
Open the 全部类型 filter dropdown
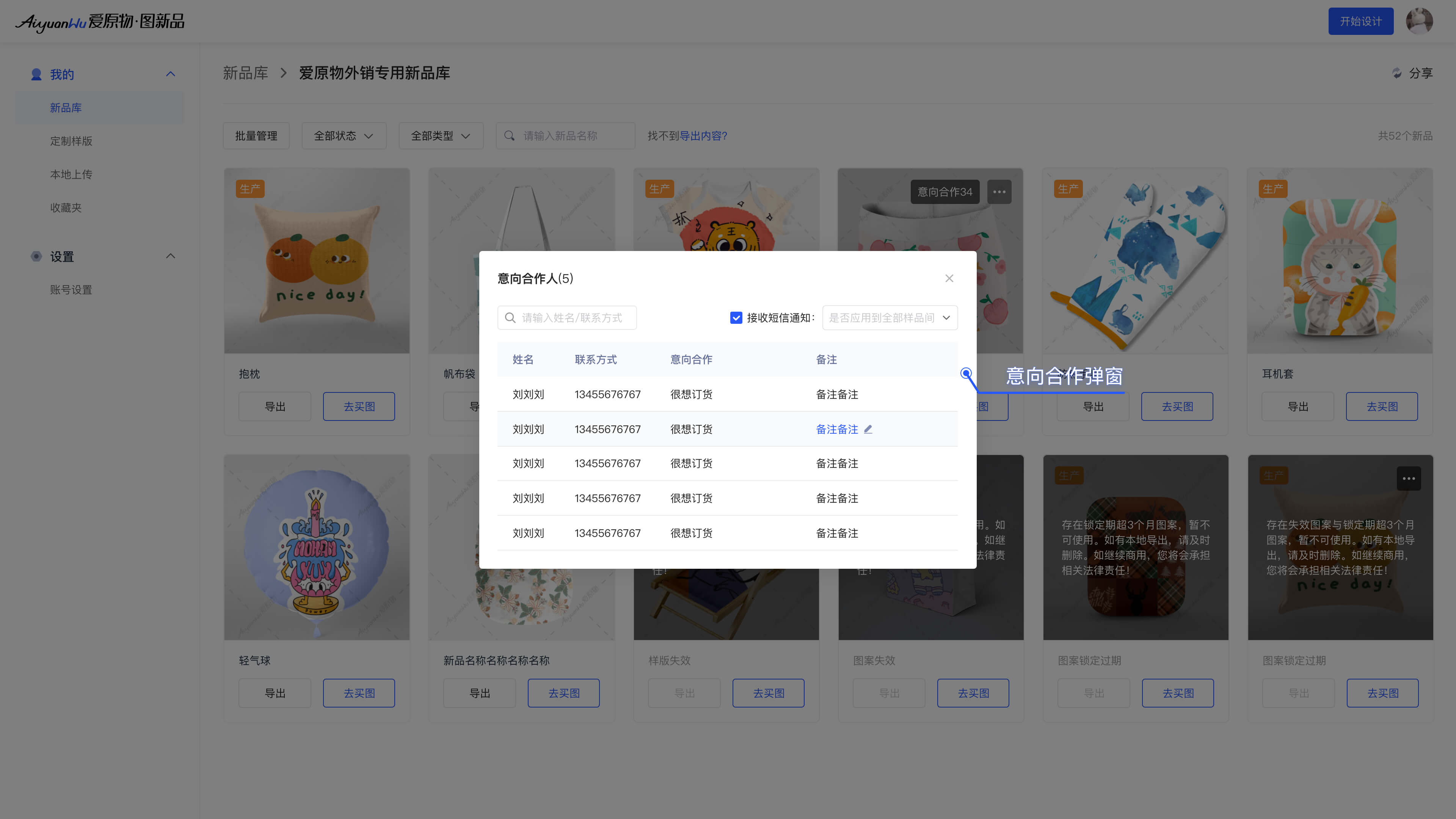coord(440,136)
